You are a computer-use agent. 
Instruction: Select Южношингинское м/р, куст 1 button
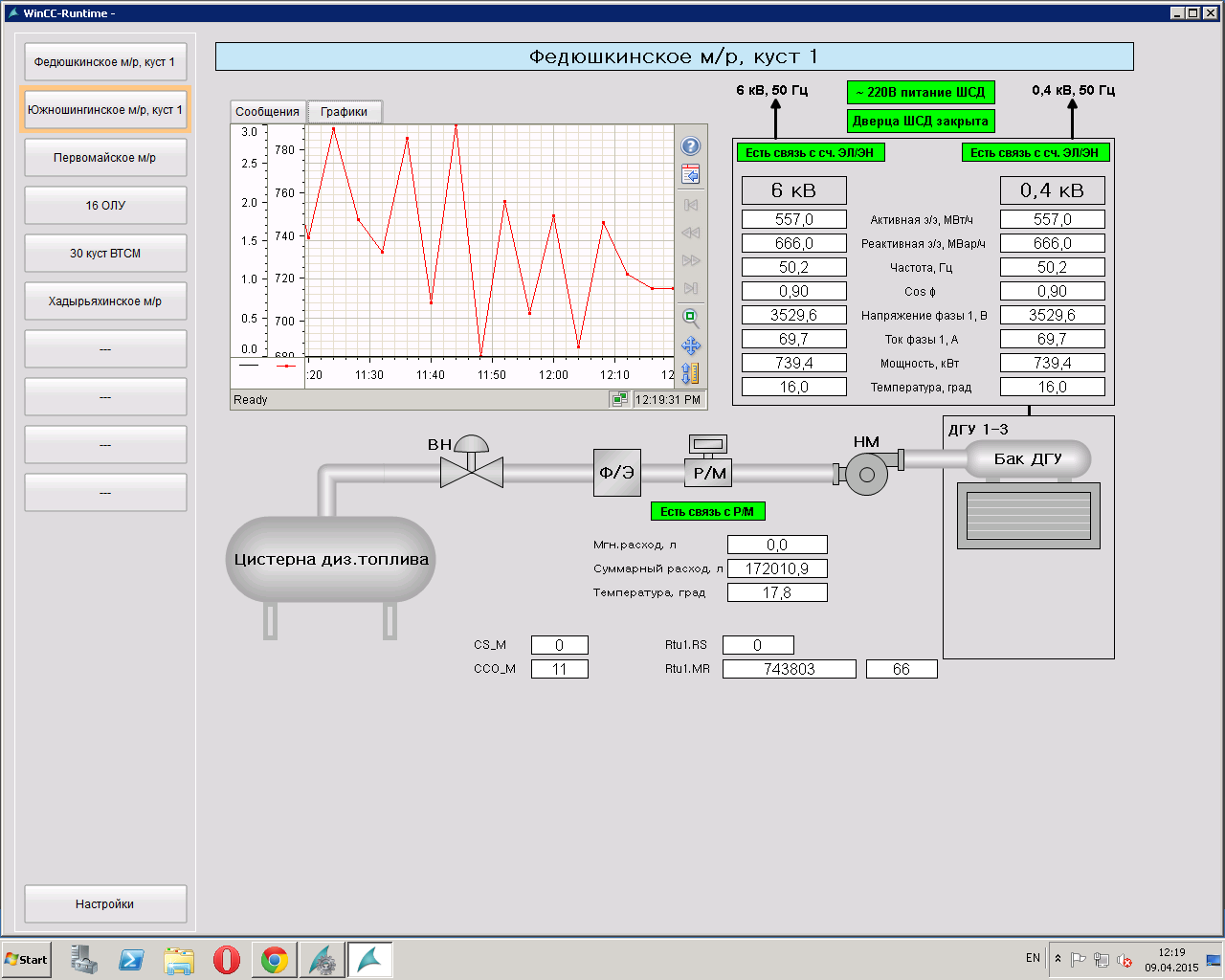[105, 110]
